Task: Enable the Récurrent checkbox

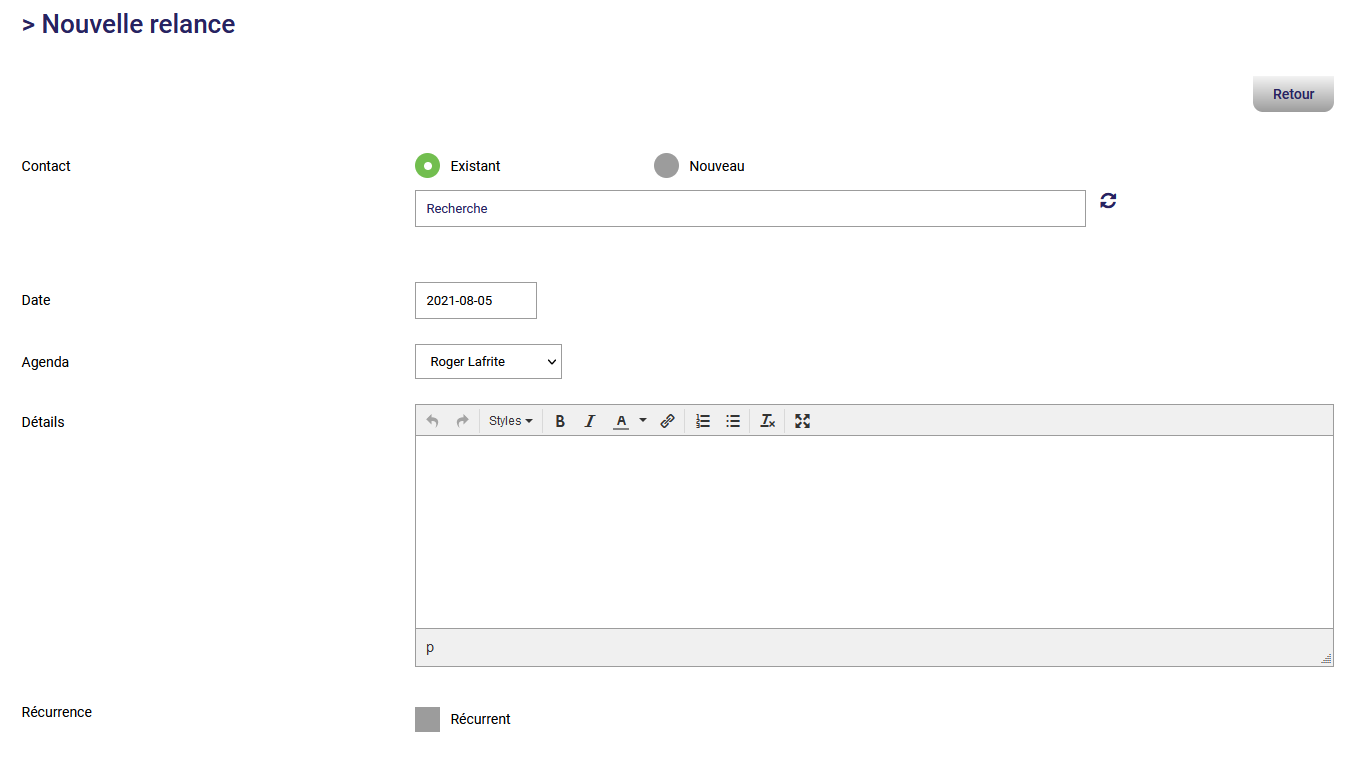Action: (428, 719)
